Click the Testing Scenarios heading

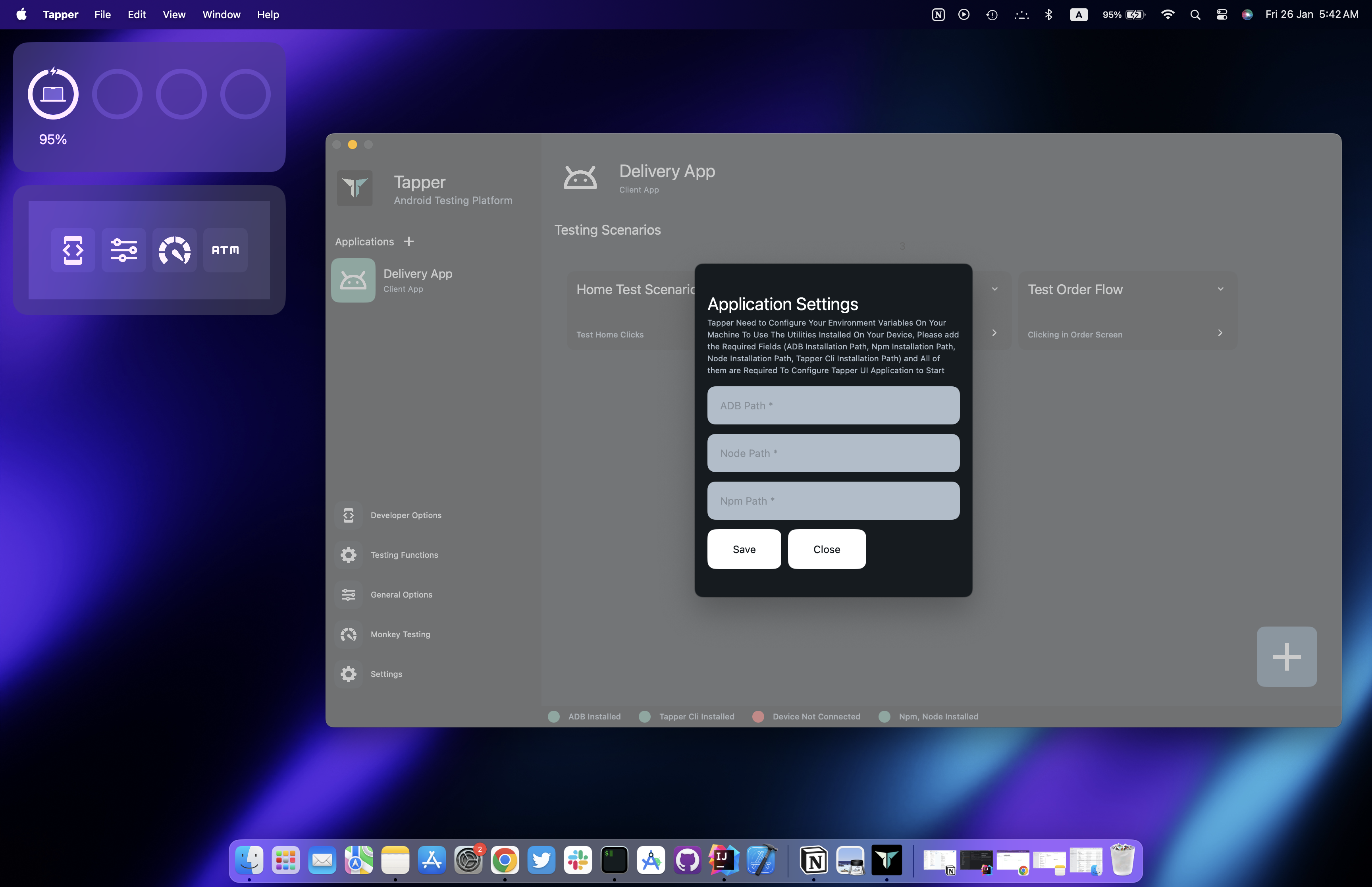607,230
